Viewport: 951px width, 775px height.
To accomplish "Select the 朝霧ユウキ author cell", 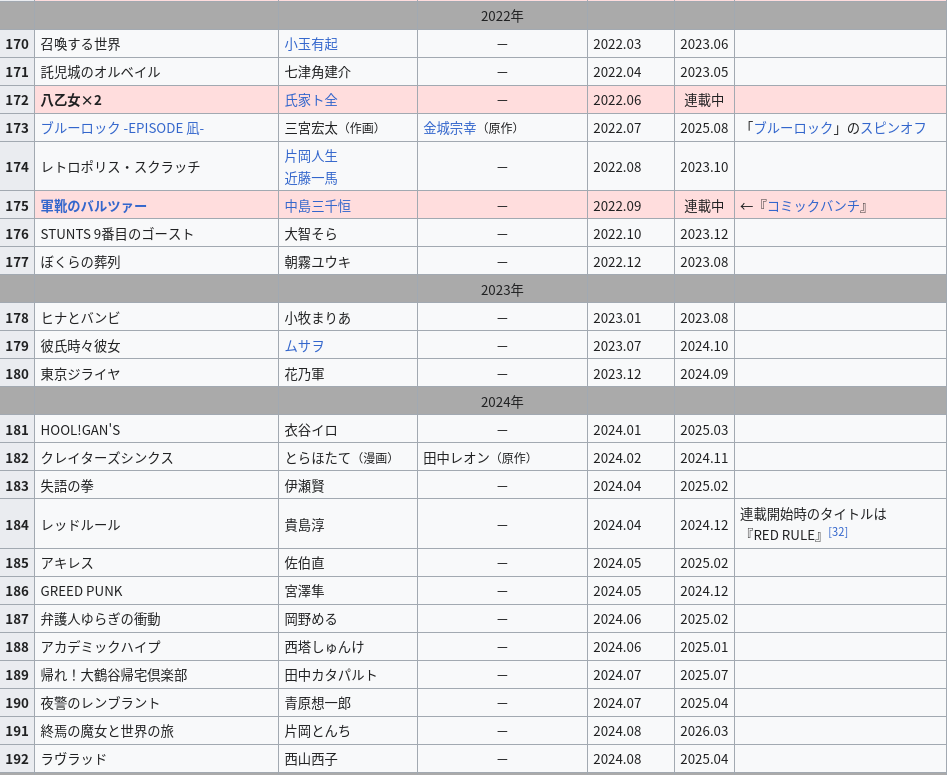I will coord(348,262).
